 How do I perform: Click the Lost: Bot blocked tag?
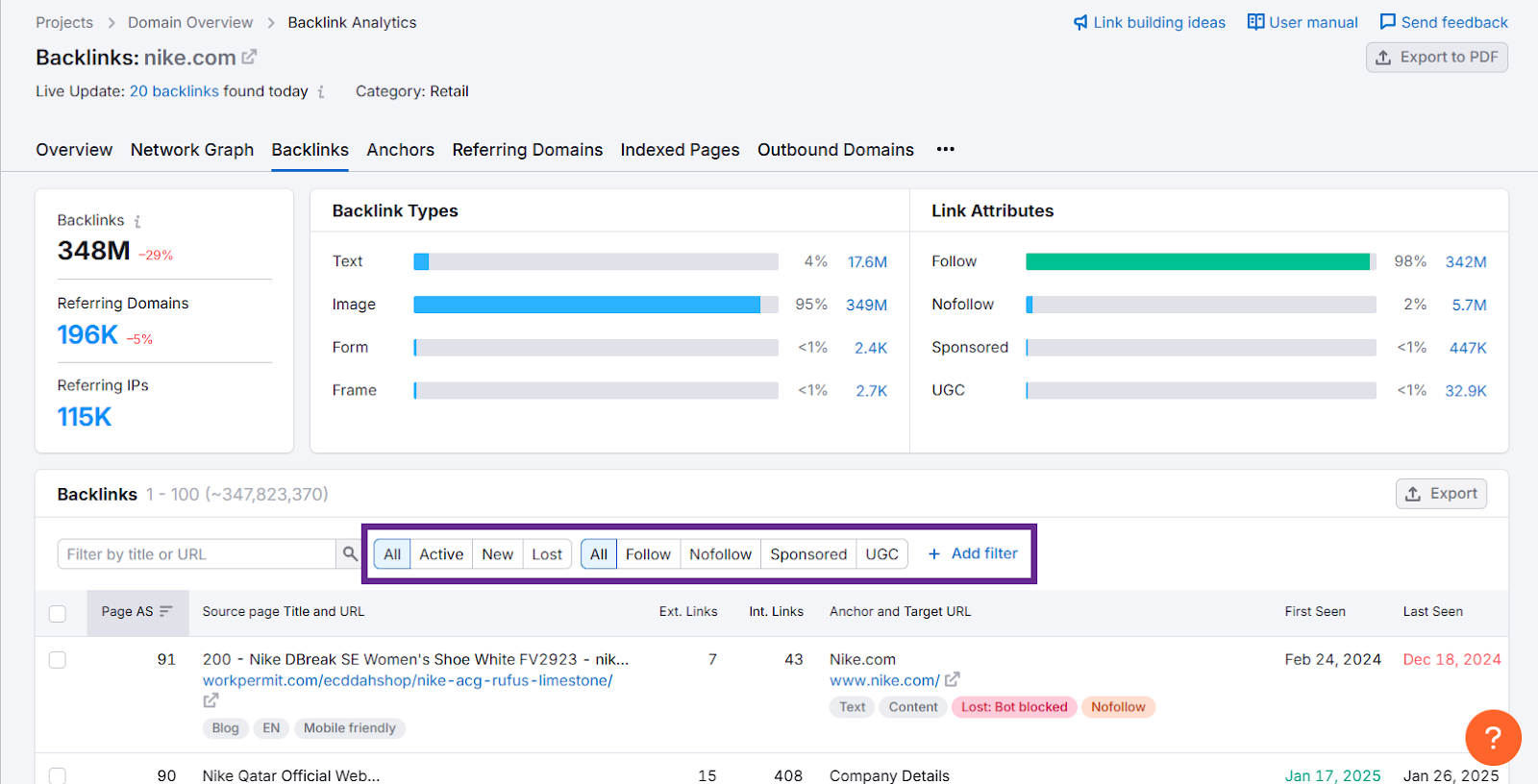[x=1014, y=707]
